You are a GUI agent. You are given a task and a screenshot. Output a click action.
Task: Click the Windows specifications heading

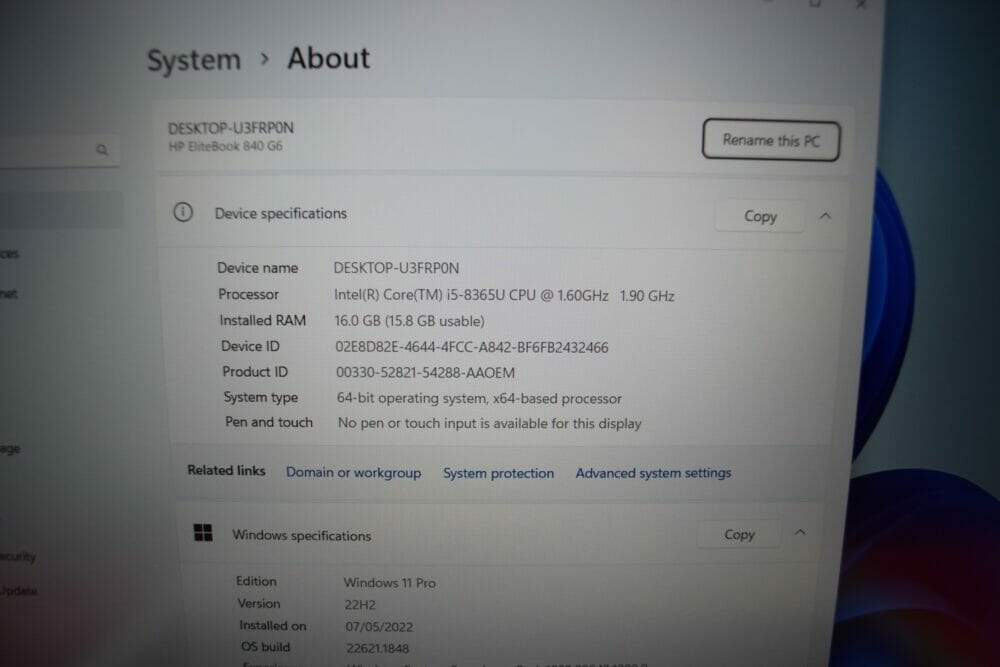click(301, 536)
